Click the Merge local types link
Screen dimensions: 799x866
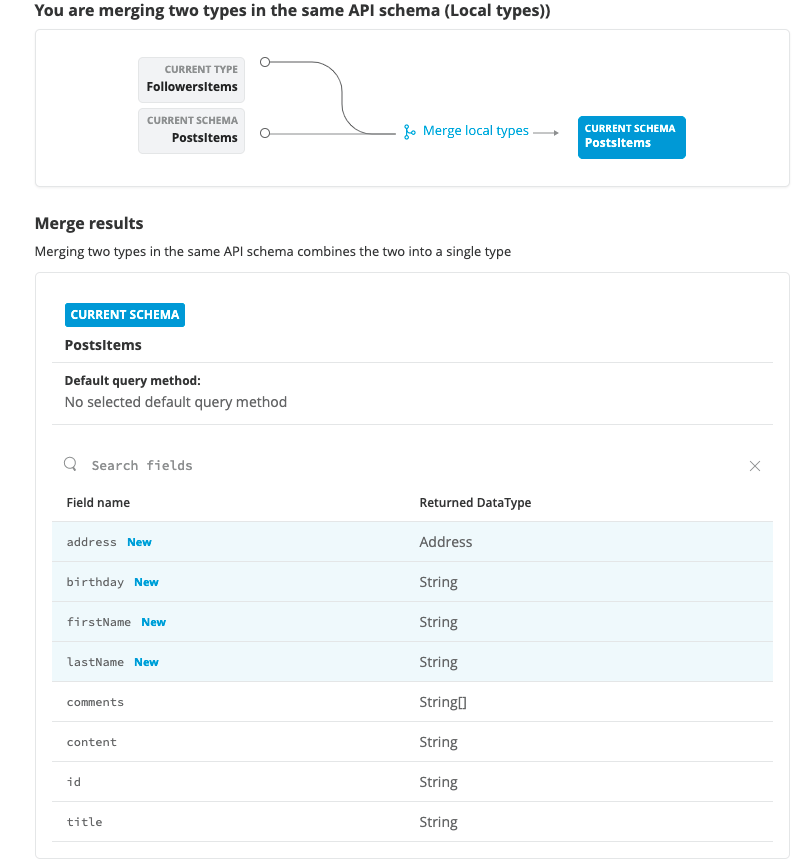pos(475,131)
